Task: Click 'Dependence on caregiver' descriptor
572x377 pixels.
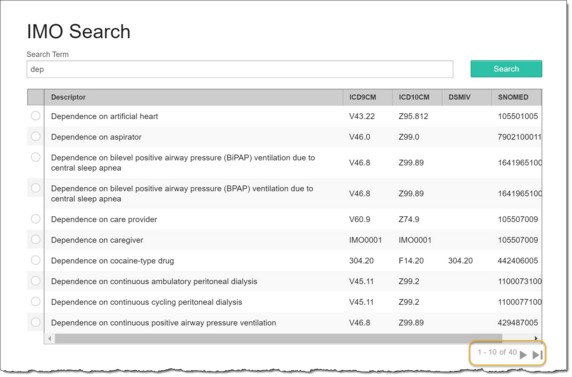Action: (x=97, y=240)
